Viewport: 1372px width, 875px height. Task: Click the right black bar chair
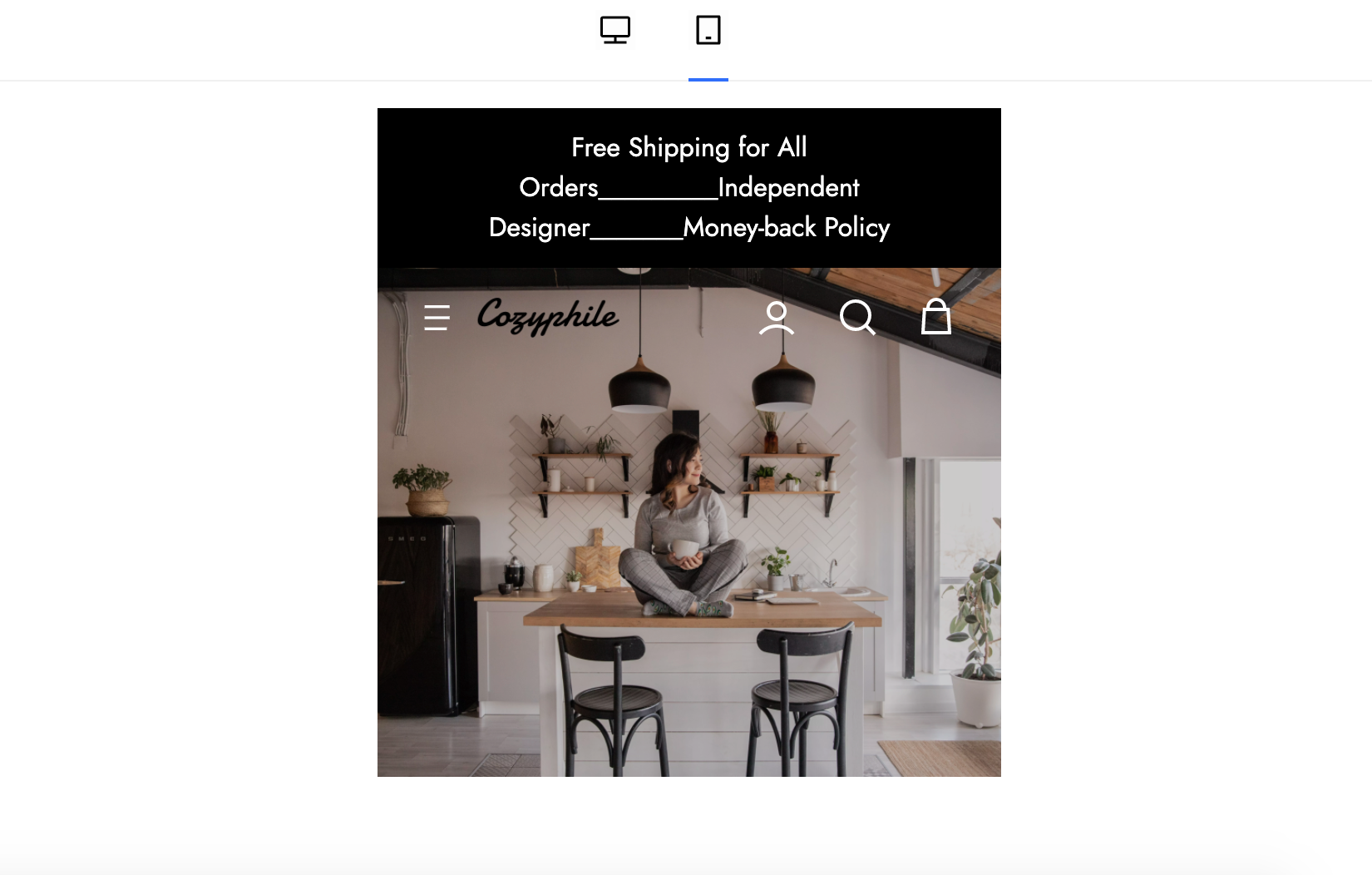[803, 700]
